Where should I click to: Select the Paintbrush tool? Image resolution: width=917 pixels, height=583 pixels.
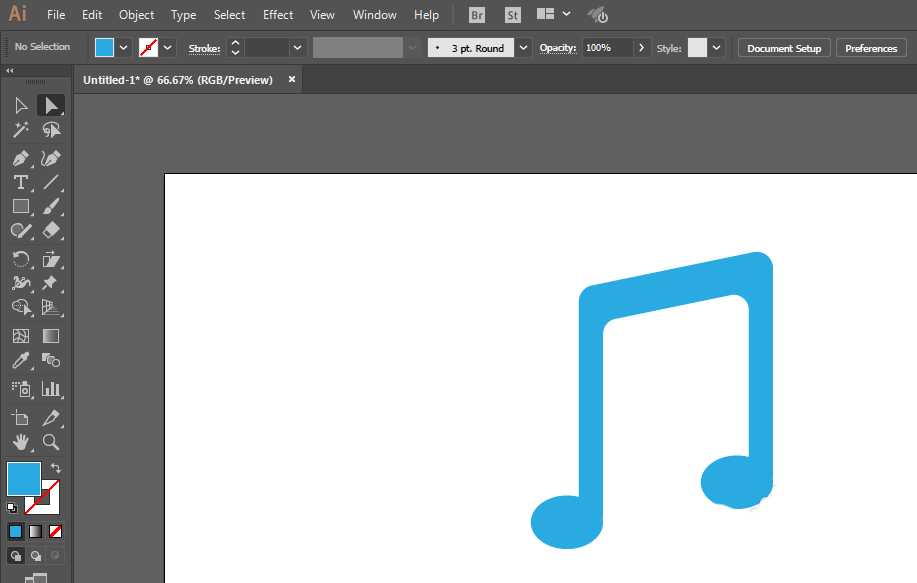[51, 207]
